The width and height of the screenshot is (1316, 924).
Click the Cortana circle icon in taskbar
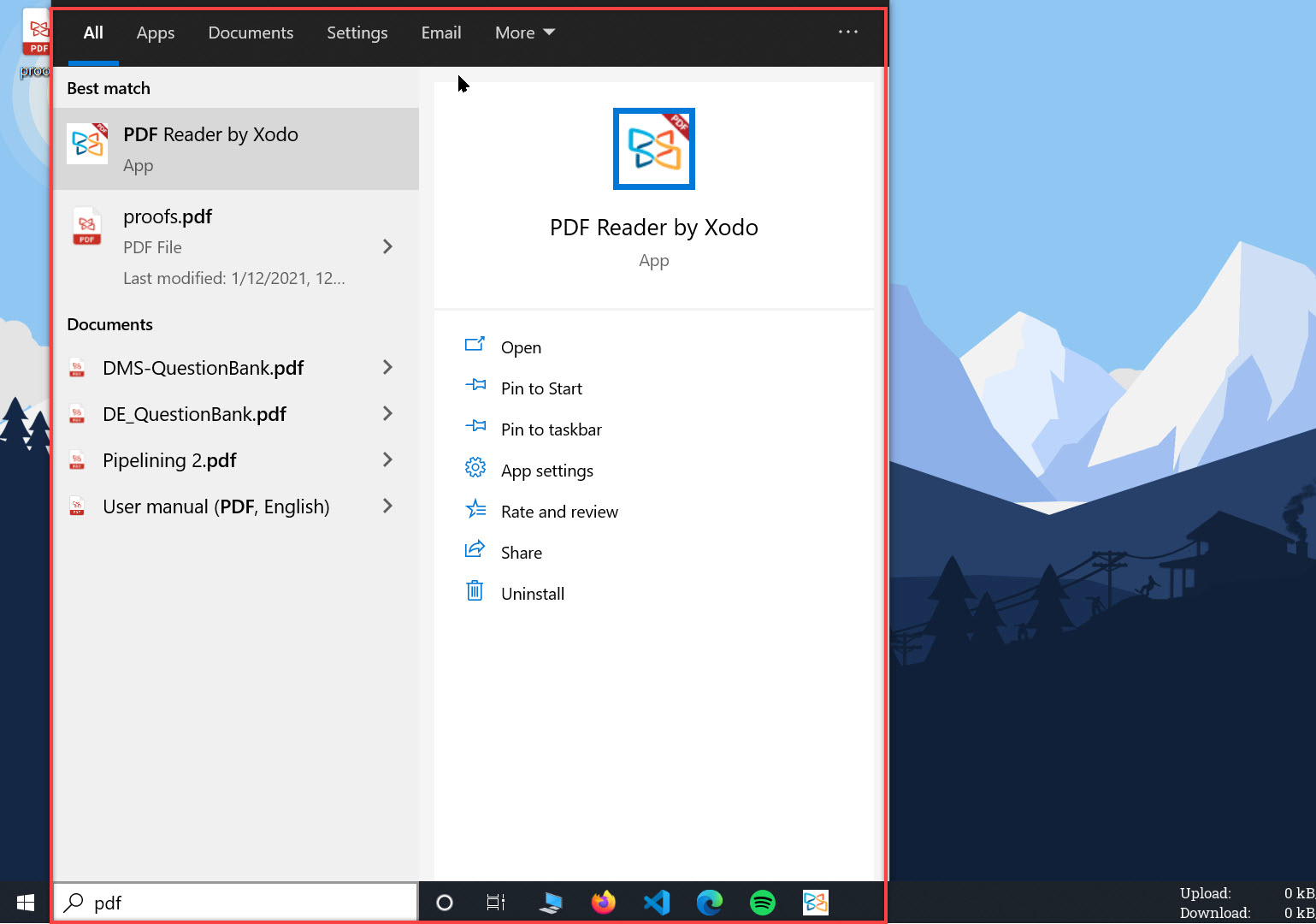(445, 903)
